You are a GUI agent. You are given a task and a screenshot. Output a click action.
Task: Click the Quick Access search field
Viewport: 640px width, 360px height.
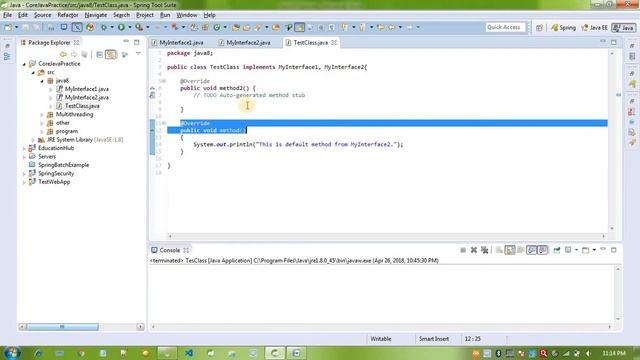[x=506, y=27]
